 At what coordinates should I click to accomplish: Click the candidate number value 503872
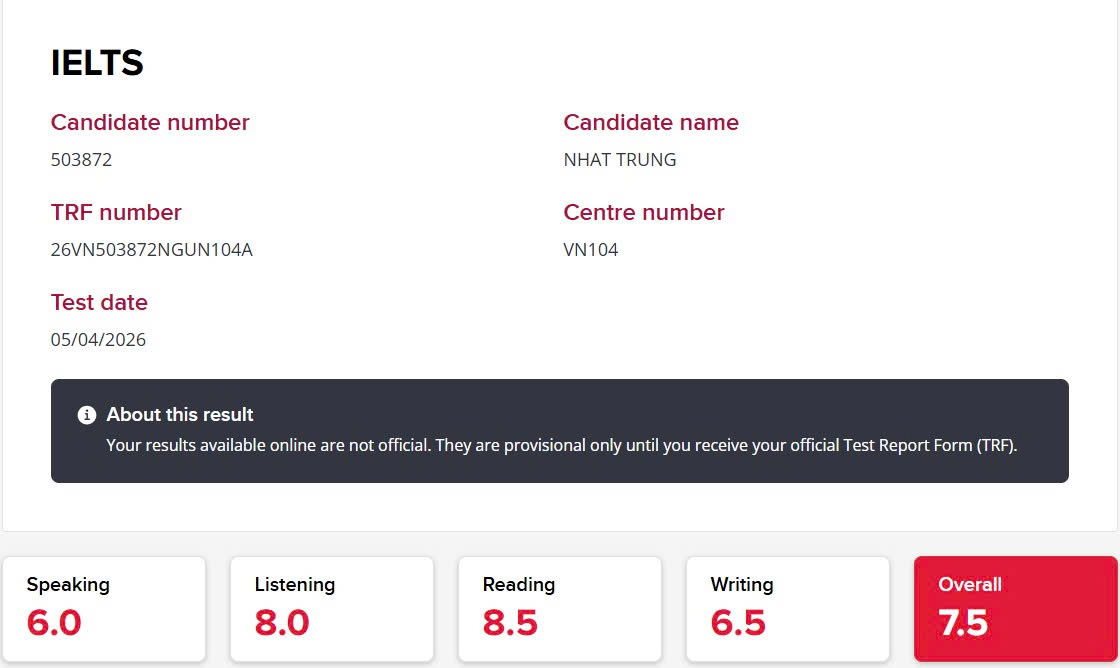(x=82, y=160)
